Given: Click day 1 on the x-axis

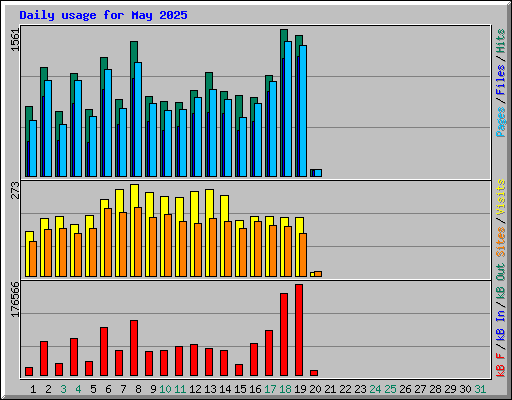Looking at the screenshot, I should (x=33, y=389).
